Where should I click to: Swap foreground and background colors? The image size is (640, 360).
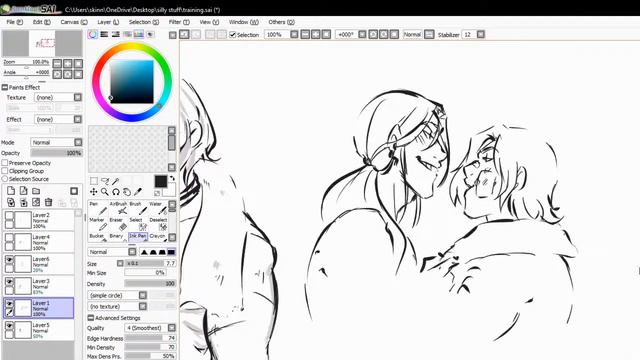tap(172, 178)
